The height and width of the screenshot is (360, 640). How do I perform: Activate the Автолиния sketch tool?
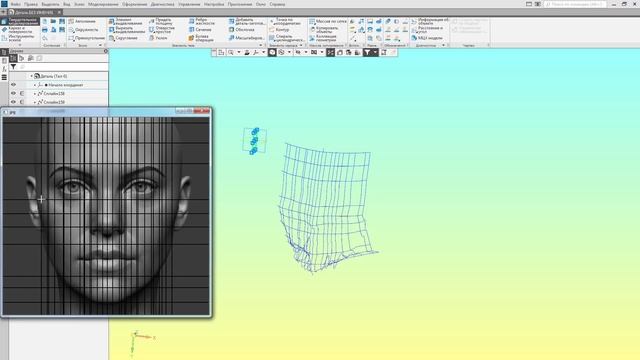pyautogui.click(x=82, y=21)
